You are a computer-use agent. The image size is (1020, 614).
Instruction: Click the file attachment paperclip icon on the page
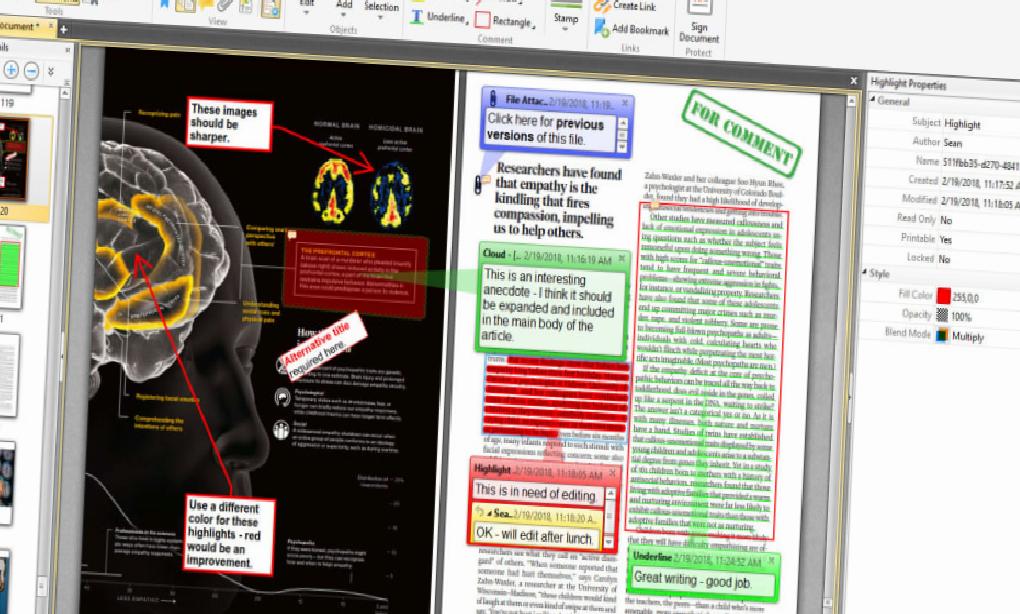pos(481,183)
